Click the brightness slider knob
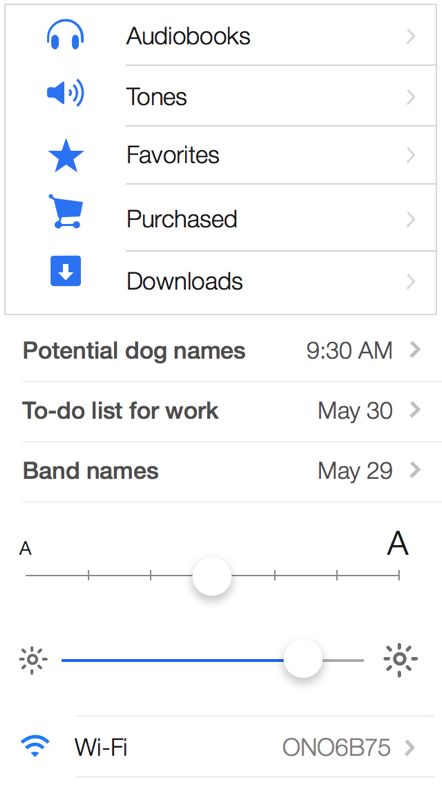Image resolution: width=442 pixels, height=785 pixels. [x=303, y=659]
